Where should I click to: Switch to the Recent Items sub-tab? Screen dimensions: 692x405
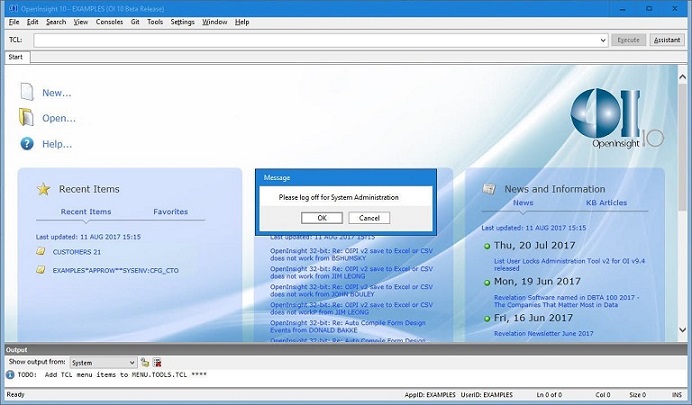point(86,212)
